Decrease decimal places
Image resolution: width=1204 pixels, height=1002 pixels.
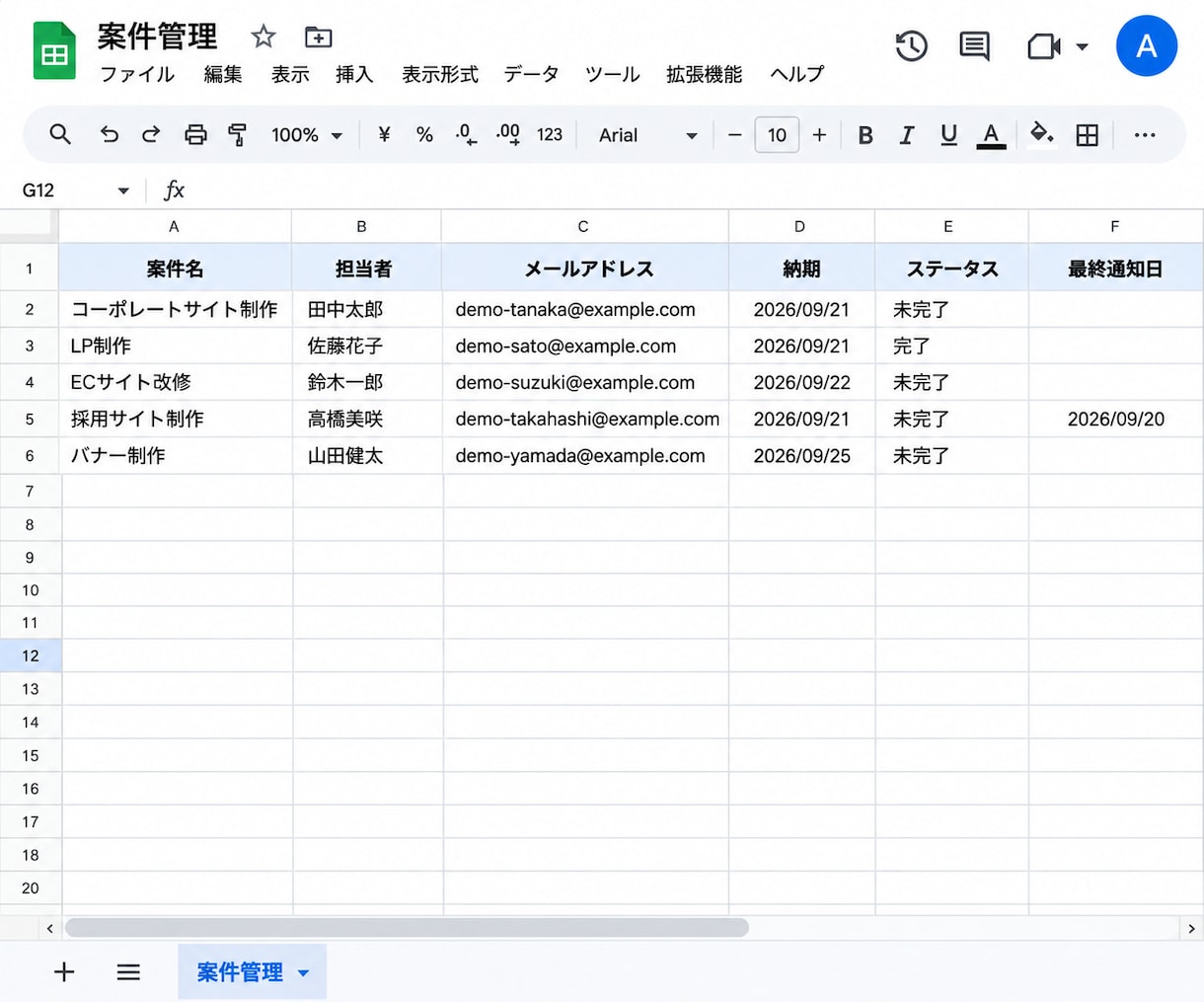tap(466, 134)
